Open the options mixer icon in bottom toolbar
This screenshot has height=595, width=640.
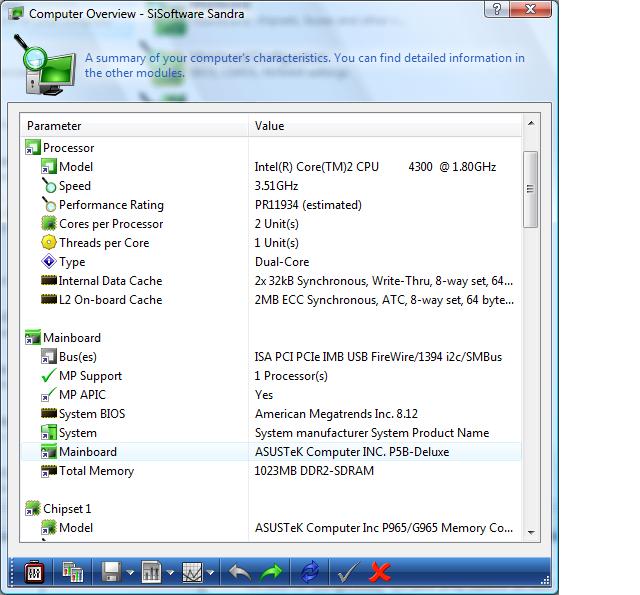[x=34, y=572]
